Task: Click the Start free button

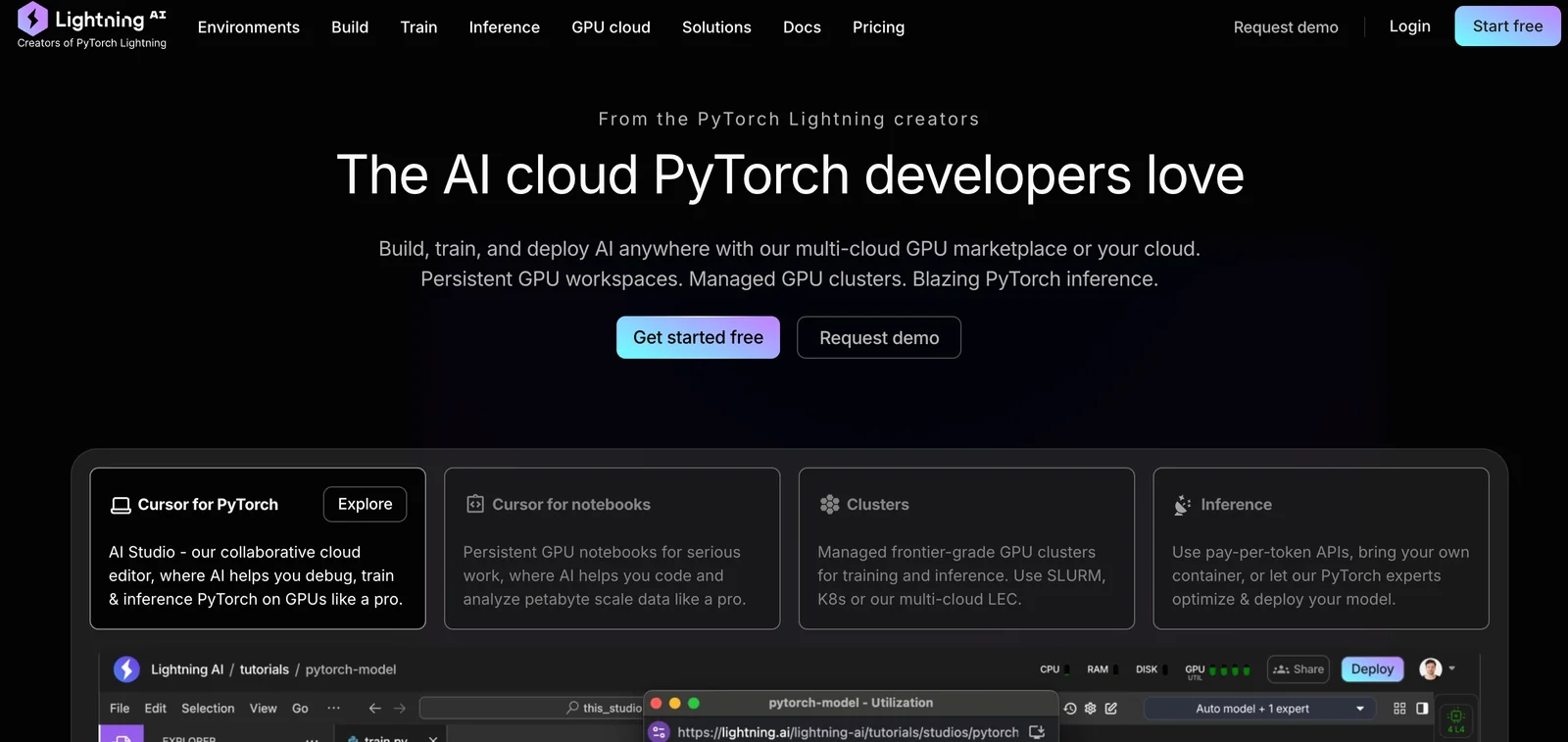Action: click(1507, 26)
